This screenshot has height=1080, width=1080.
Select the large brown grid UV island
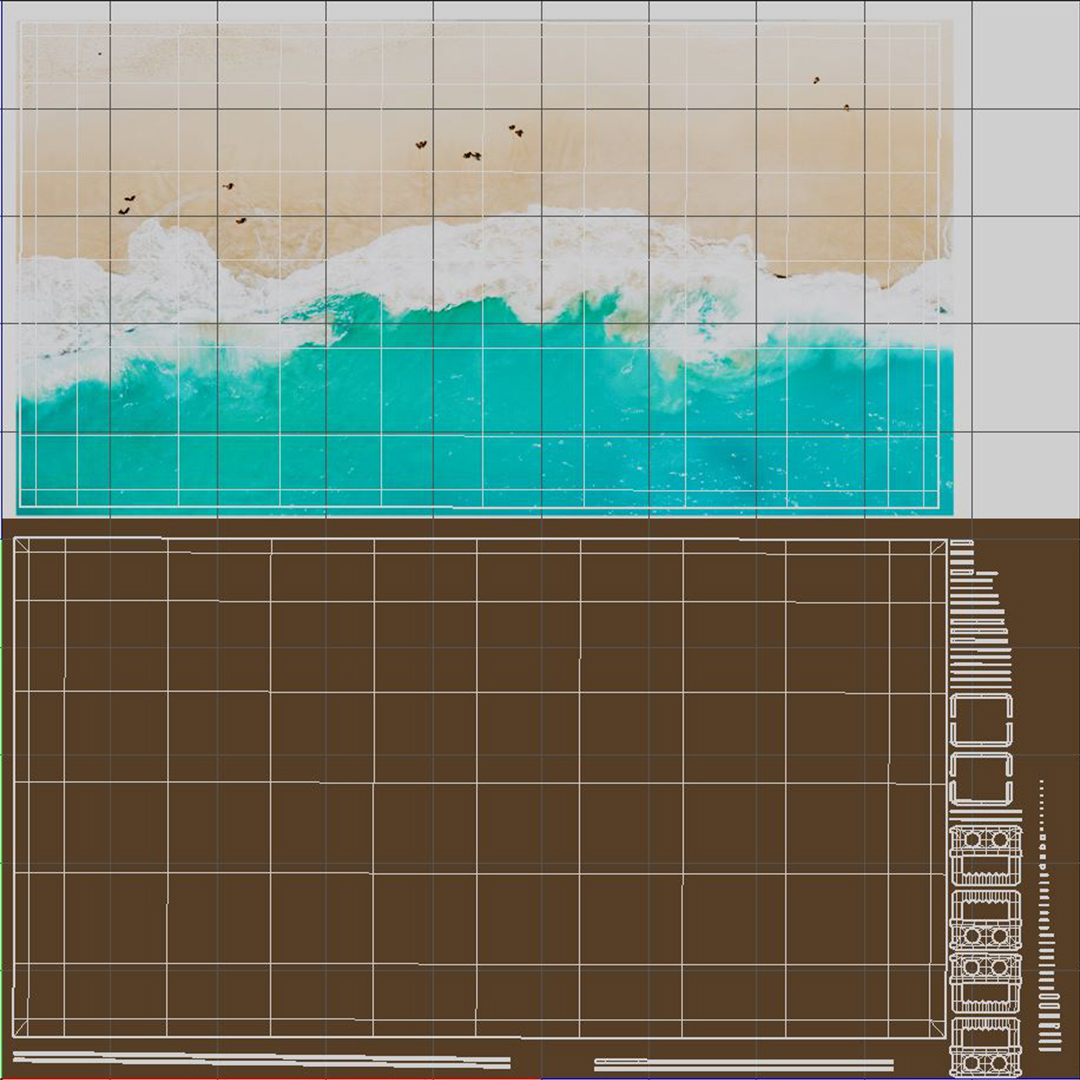tap(479, 787)
